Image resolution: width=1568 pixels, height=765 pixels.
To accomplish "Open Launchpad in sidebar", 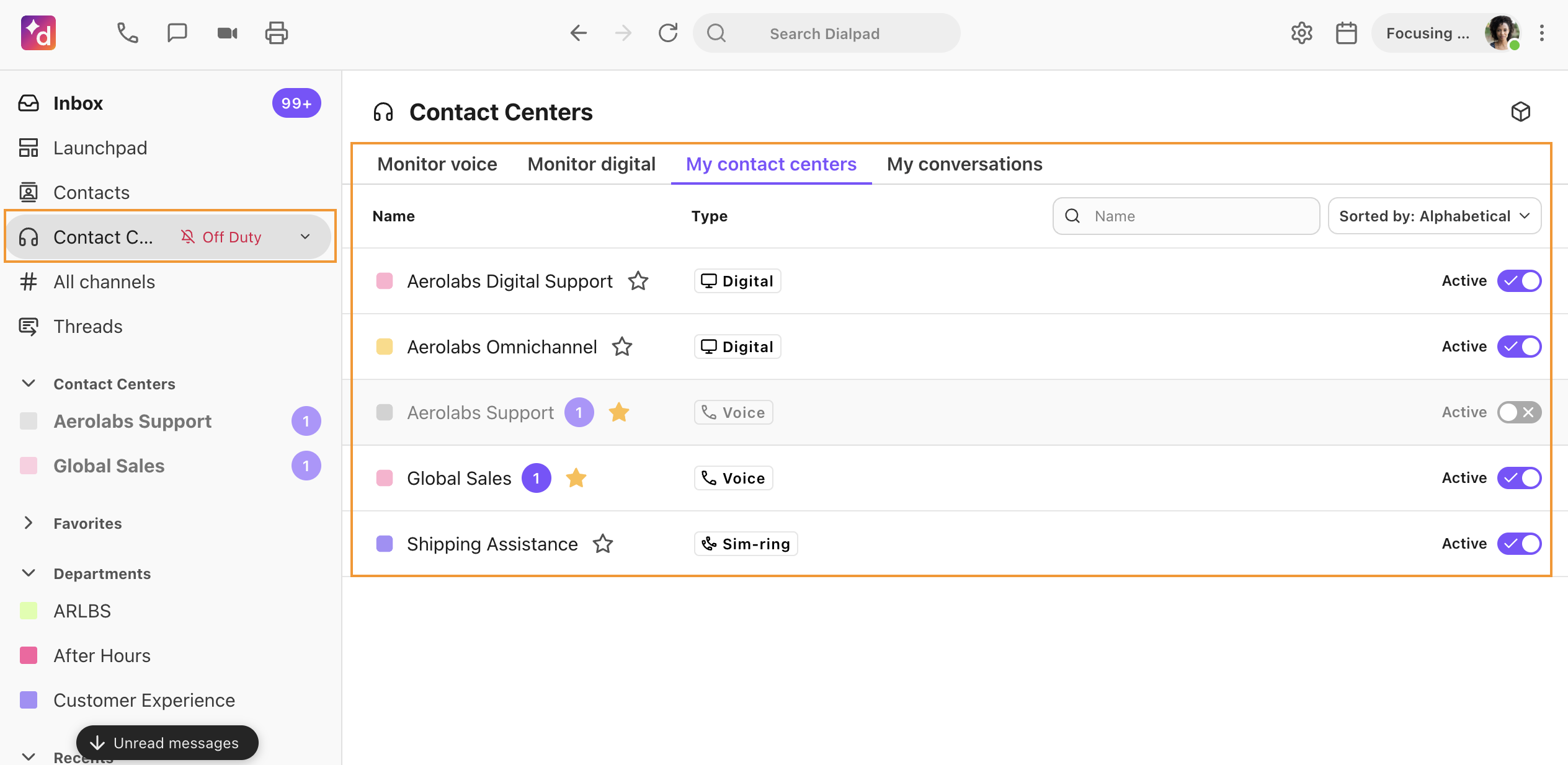I will (x=100, y=148).
